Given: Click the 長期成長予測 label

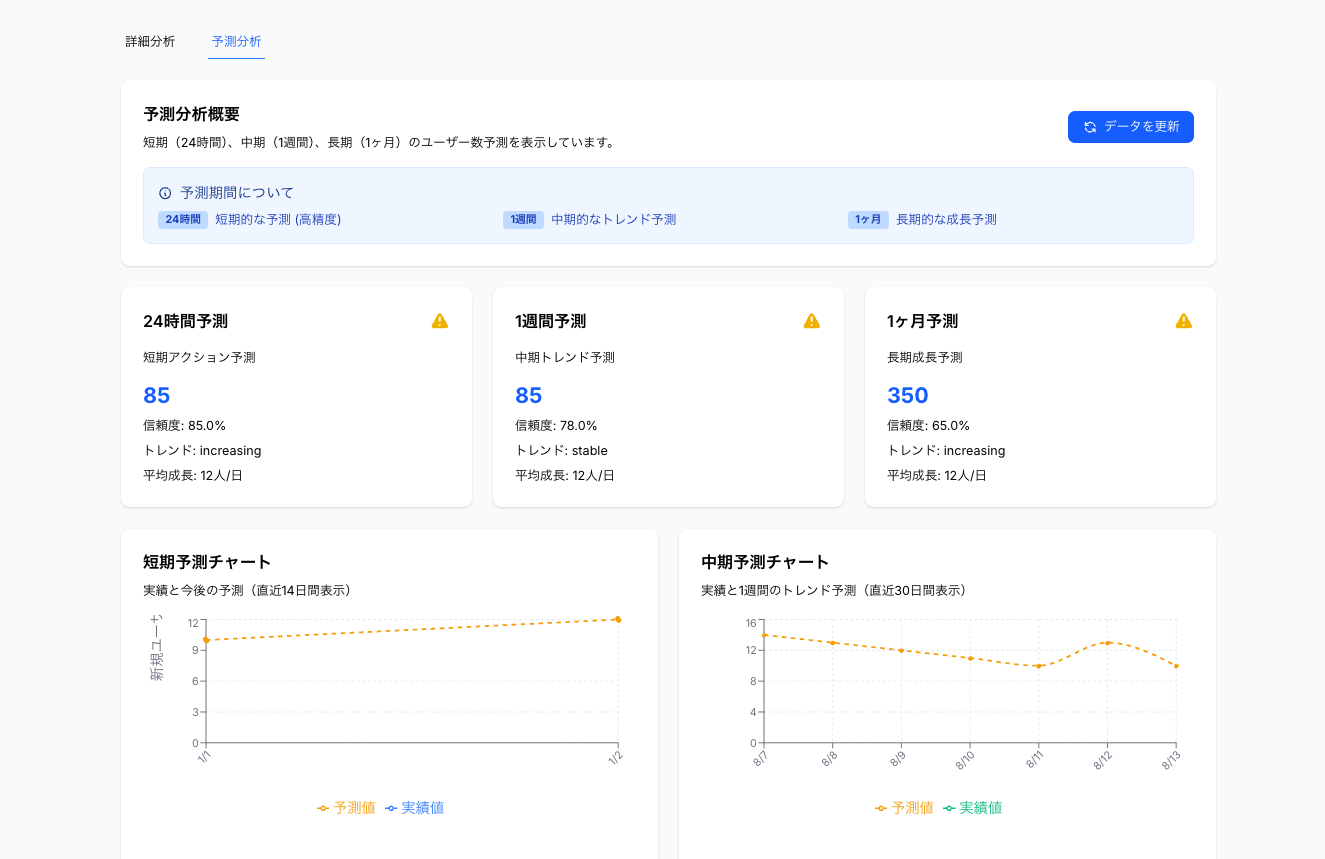Looking at the screenshot, I should point(925,357).
